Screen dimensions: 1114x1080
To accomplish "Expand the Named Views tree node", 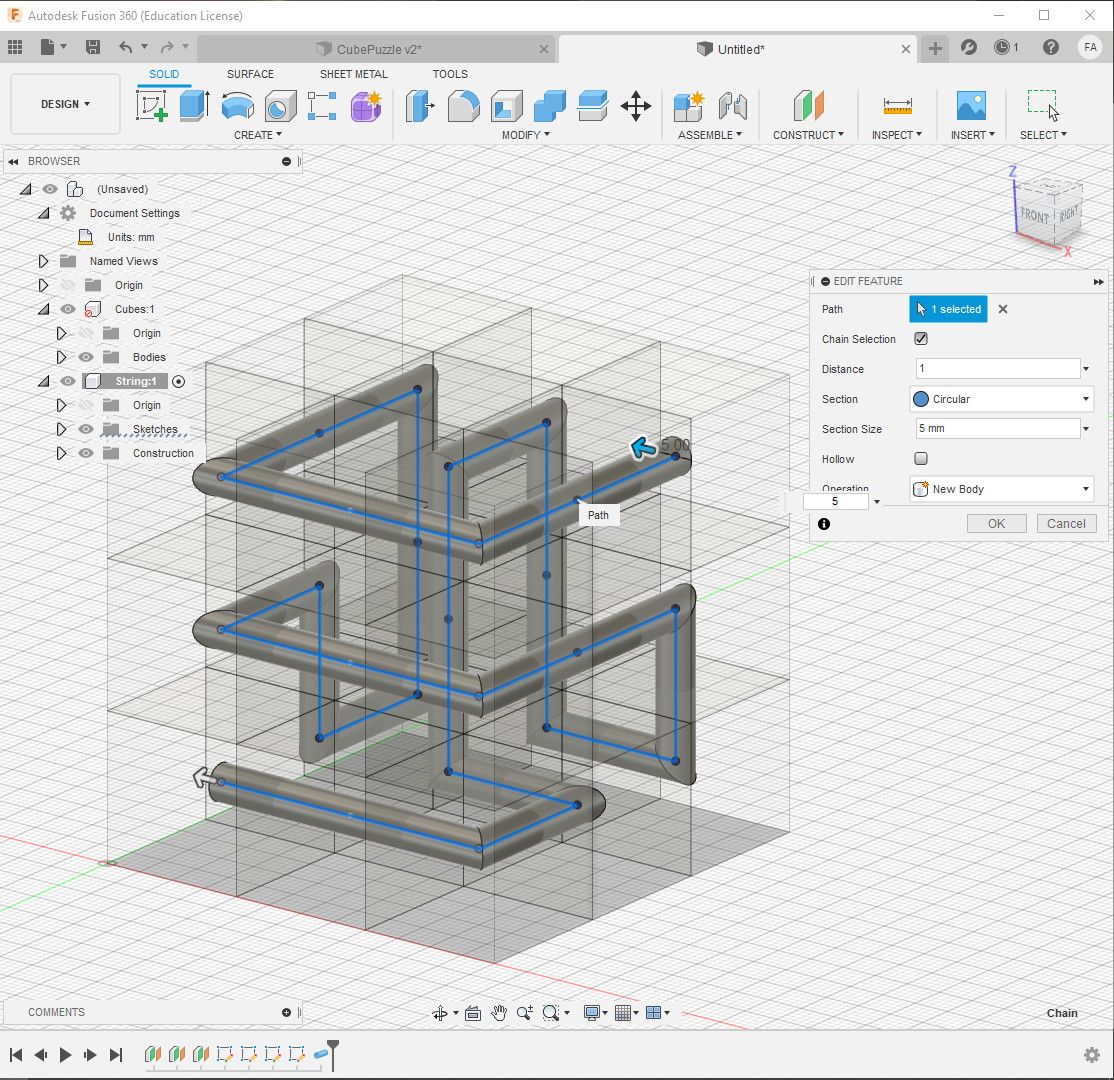I will pos(43,261).
